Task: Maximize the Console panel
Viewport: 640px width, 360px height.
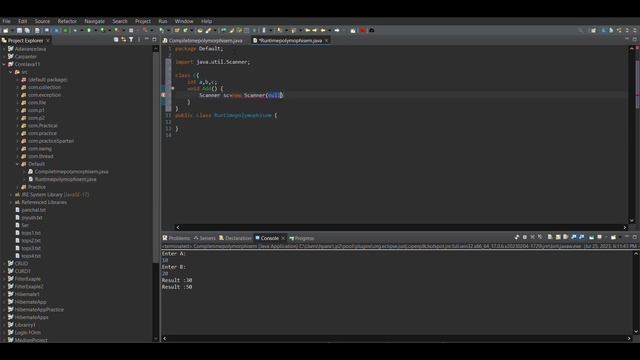Action: click(634, 237)
